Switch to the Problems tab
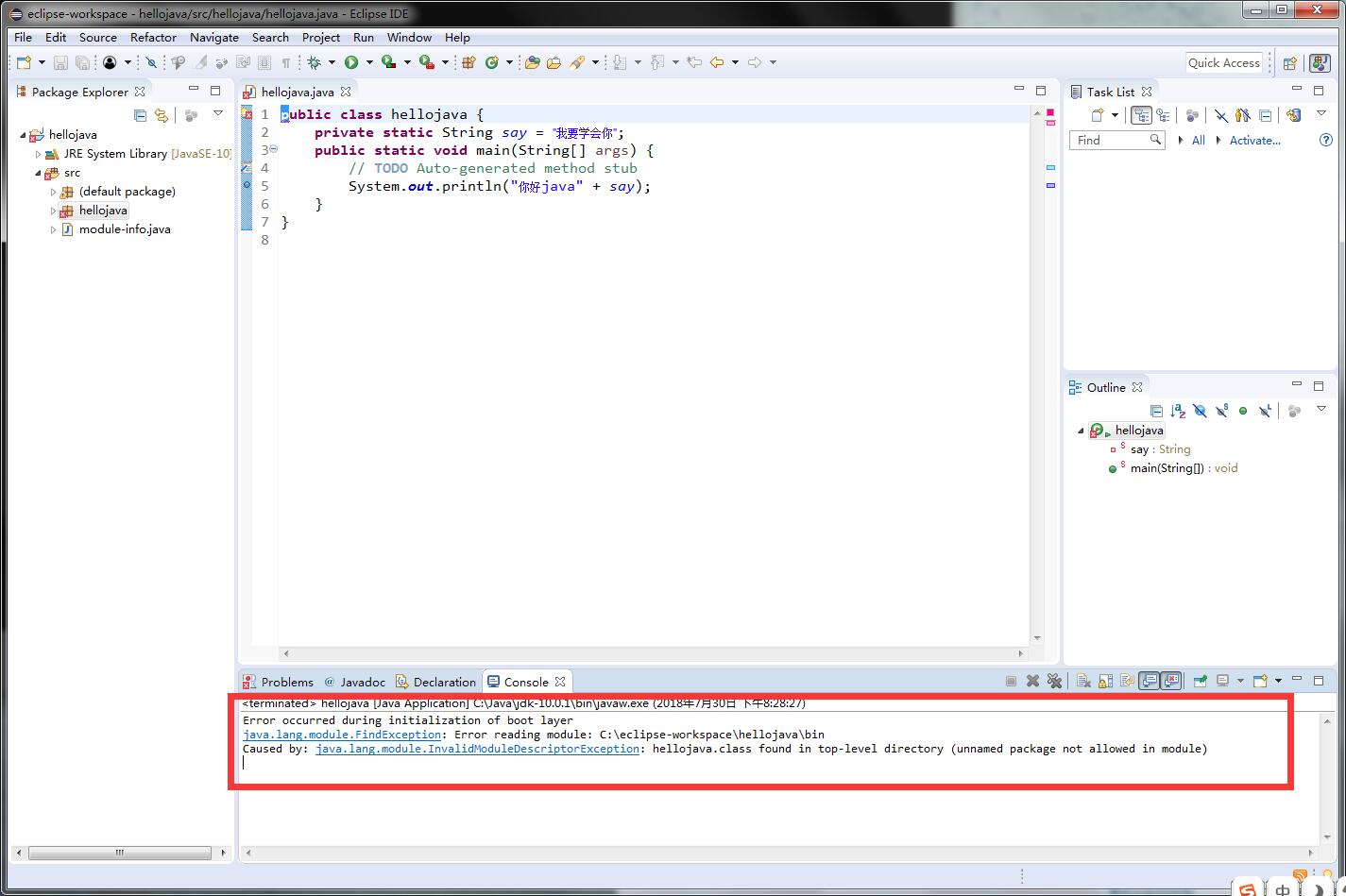 point(278,682)
